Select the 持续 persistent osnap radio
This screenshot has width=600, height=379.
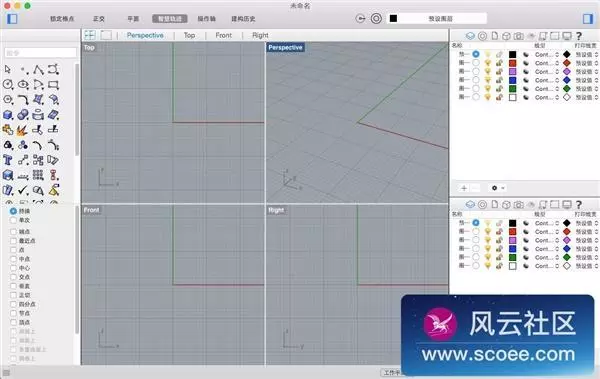click(13, 211)
